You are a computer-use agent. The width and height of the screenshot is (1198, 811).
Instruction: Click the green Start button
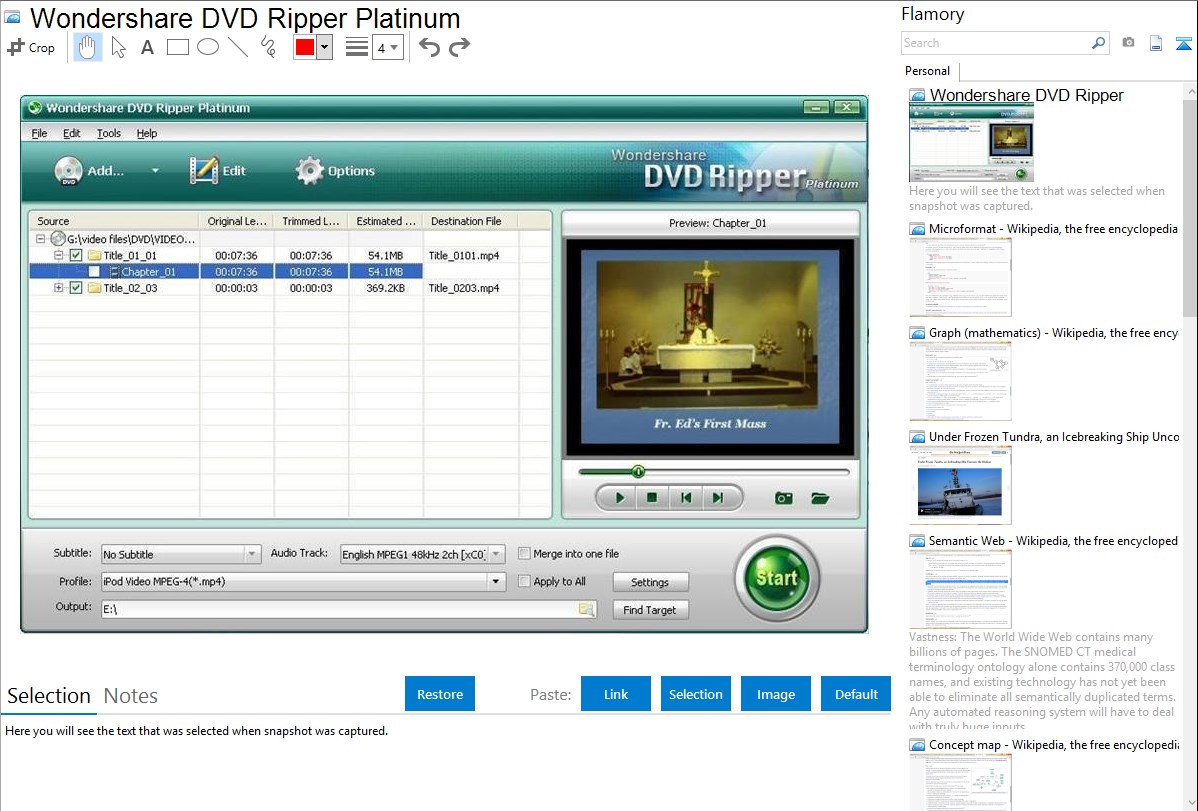777,578
